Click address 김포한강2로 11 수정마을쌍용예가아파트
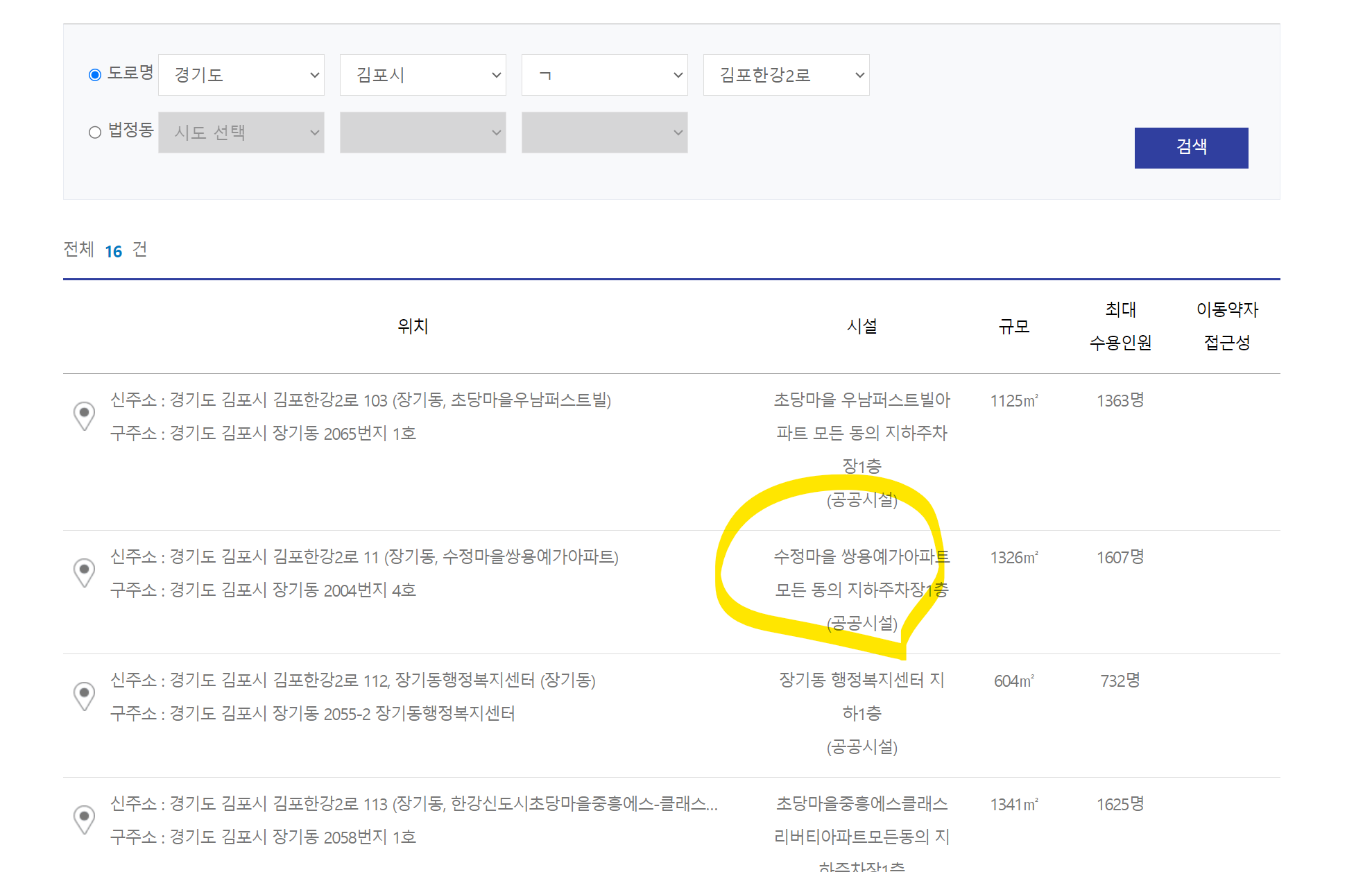This screenshot has width=1372, height=872. point(364,557)
